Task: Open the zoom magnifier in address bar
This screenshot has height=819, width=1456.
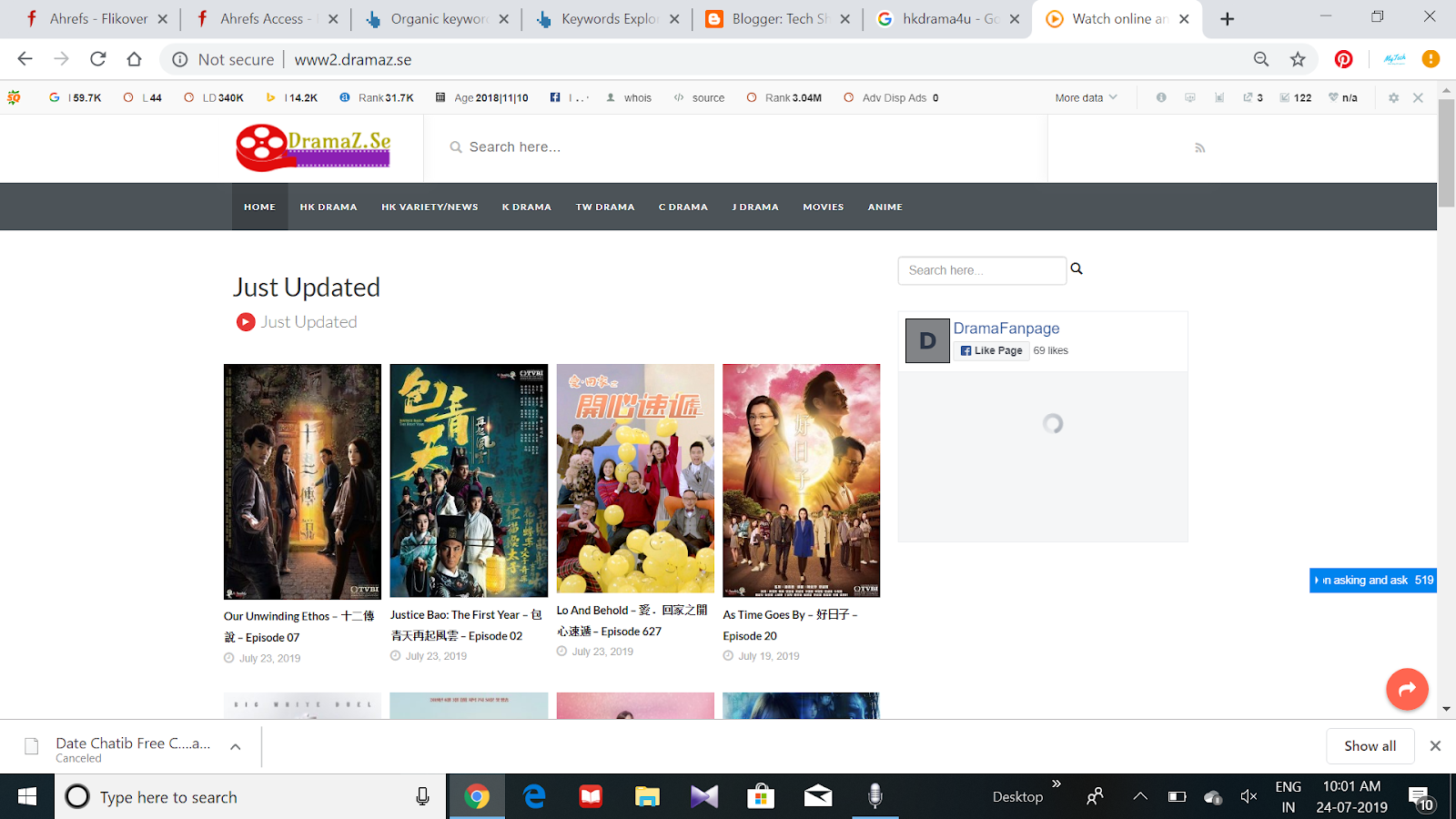Action: [x=1261, y=59]
